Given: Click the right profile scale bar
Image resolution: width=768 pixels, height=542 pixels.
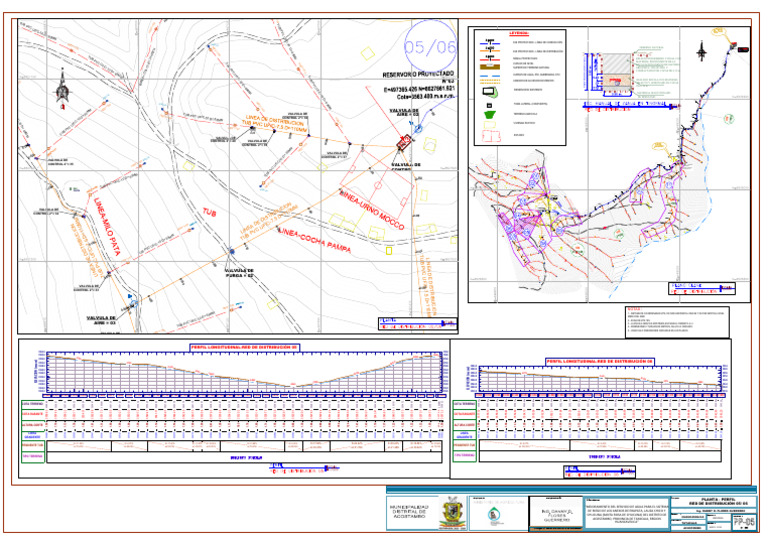Looking at the screenshot, I should point(600,471).
